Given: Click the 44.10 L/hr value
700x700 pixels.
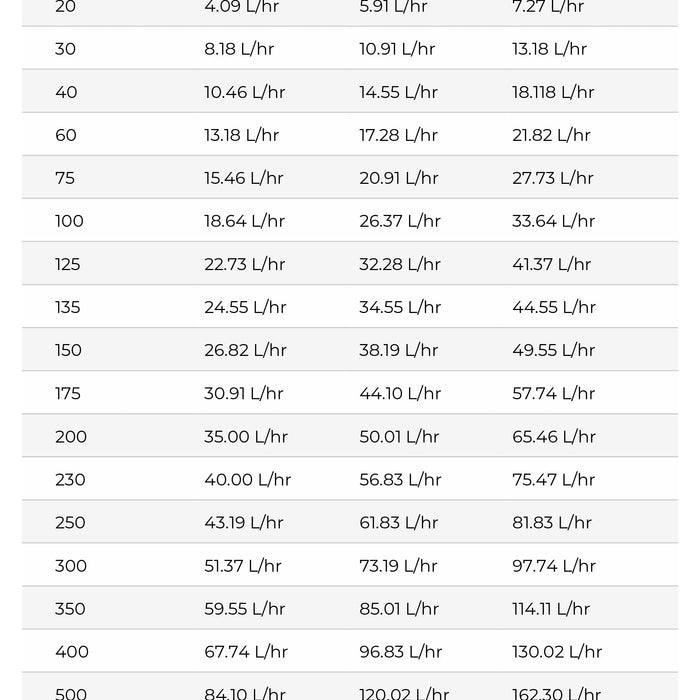Looking at the screenshot, I should click(x=400, y=393).
